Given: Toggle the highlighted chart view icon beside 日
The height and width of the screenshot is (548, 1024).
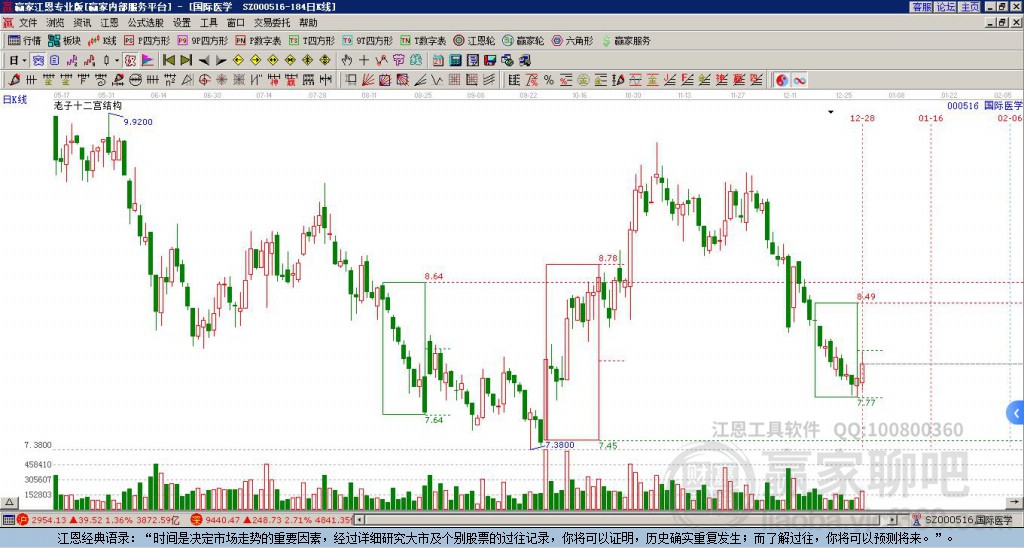Looking at the screenshot, I should click(x=38, y=61).
